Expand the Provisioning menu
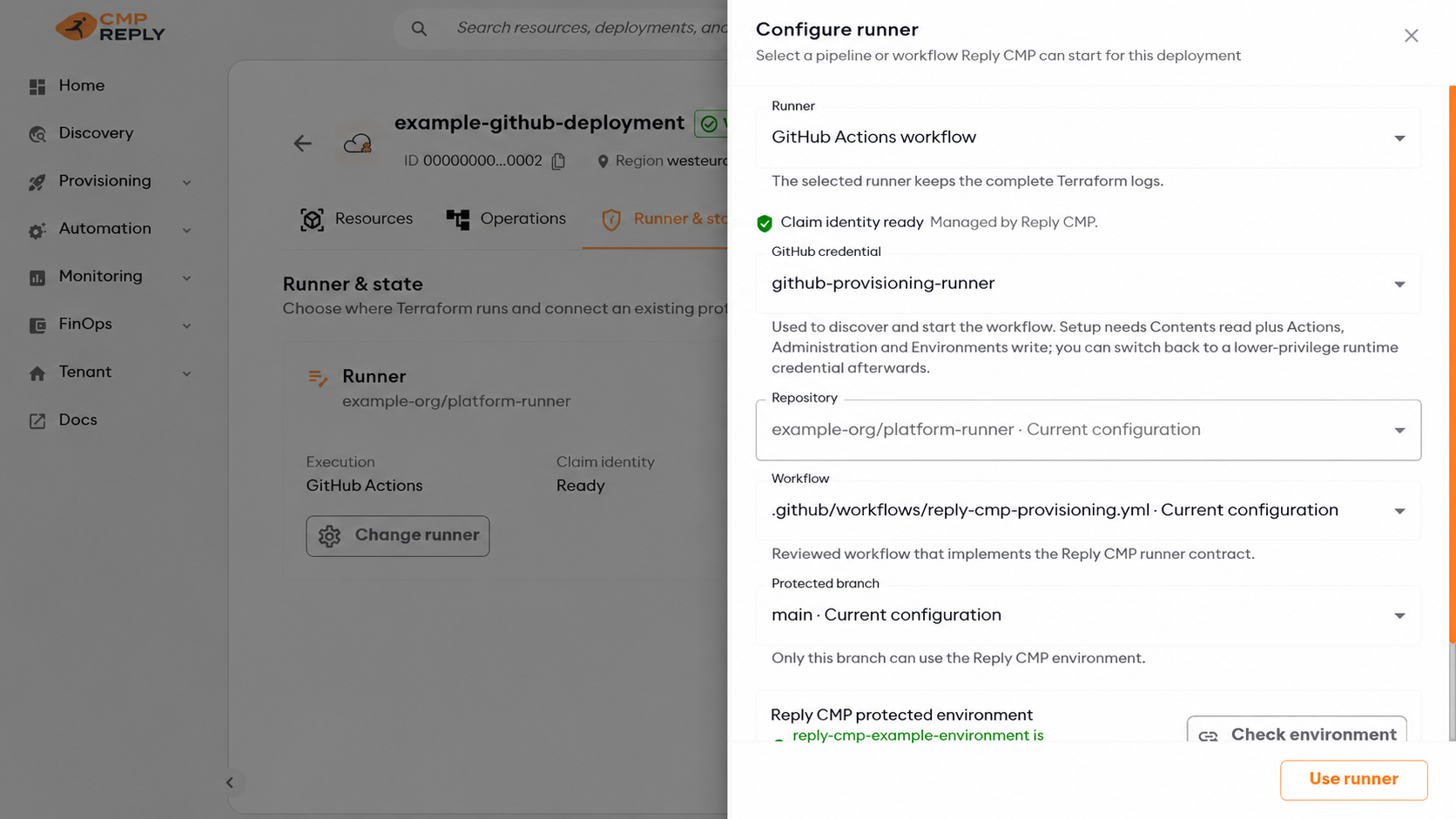1456x819 pixels. [x=186, y=182]
